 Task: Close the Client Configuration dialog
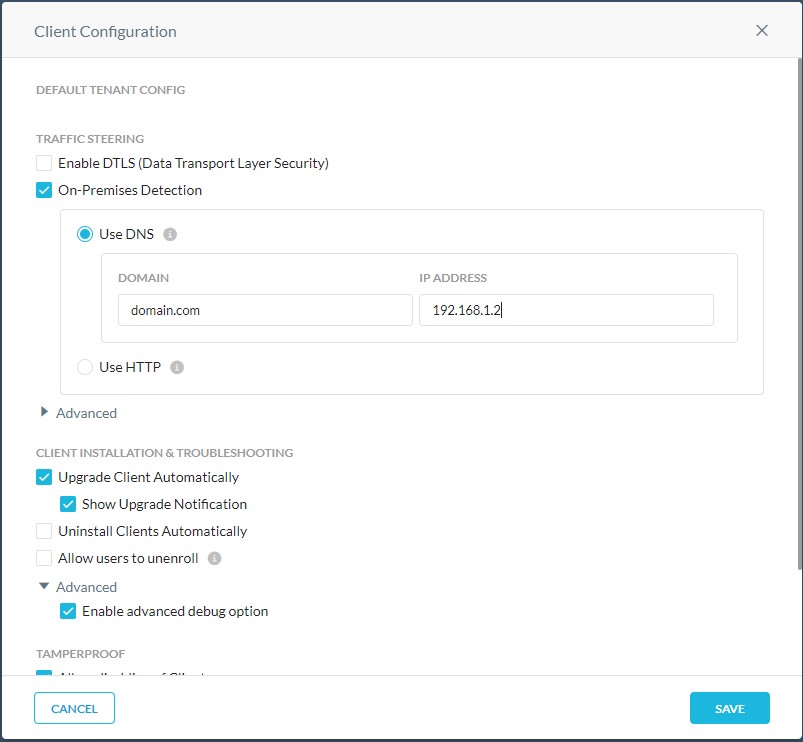pyautogui.click(x=762, y=30)
